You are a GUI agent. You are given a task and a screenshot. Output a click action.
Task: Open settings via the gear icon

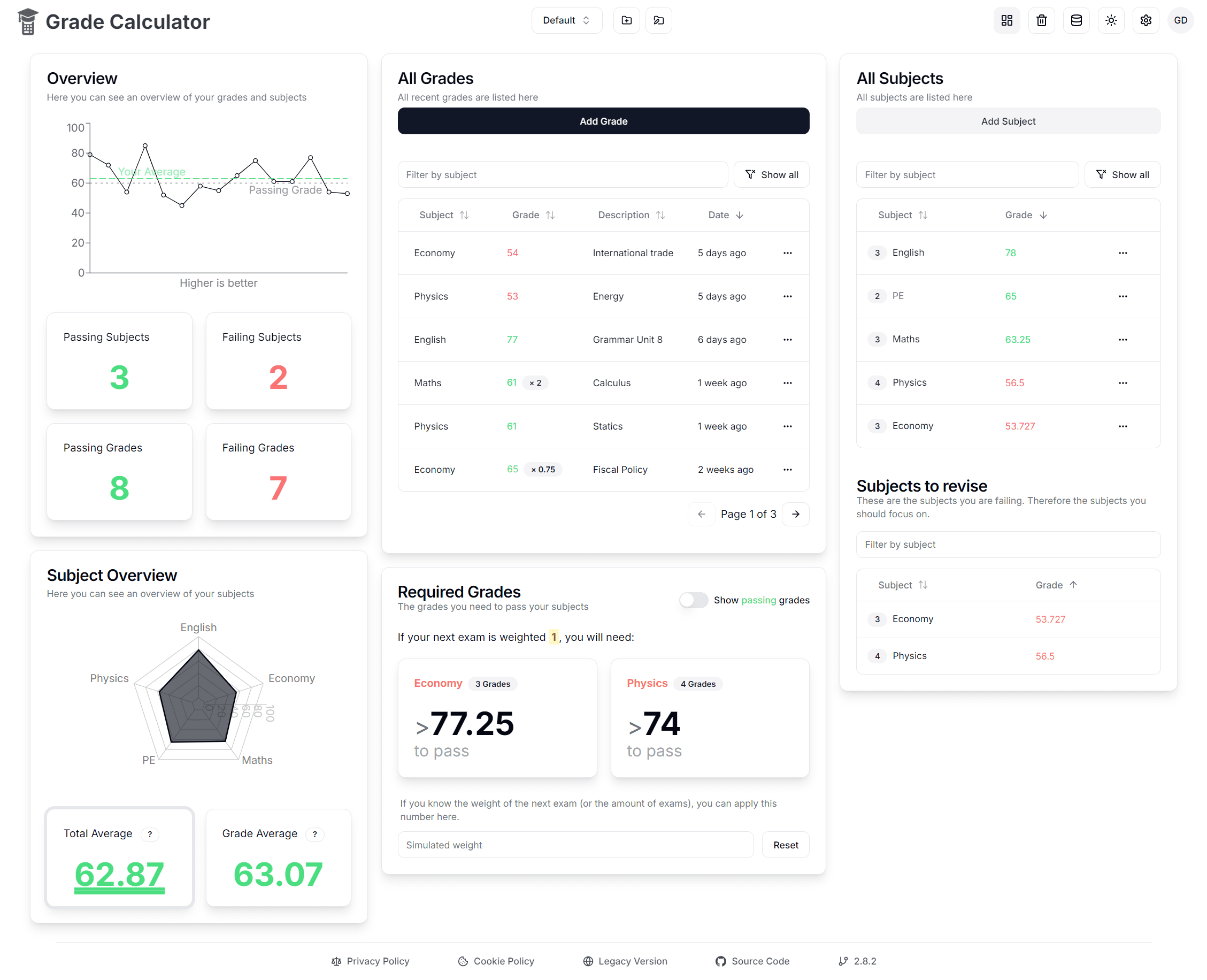1146,20
